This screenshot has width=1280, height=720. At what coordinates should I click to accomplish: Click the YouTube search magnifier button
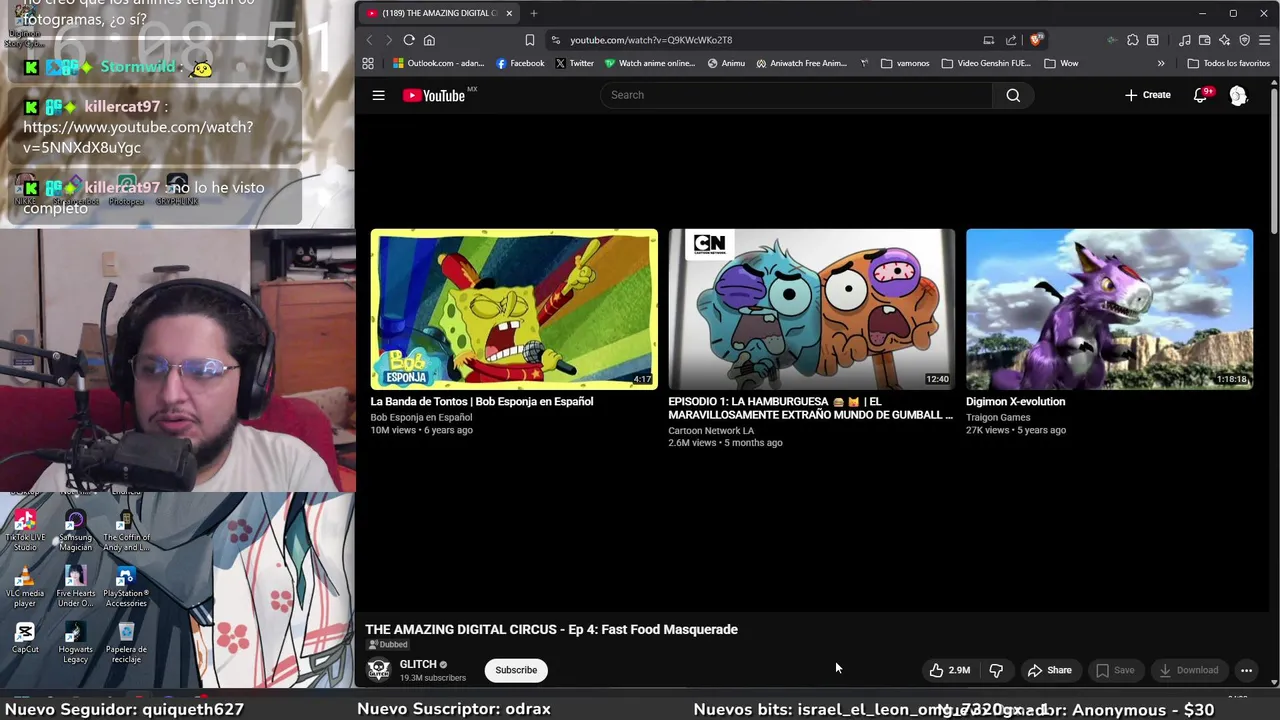coord(1013,95)
